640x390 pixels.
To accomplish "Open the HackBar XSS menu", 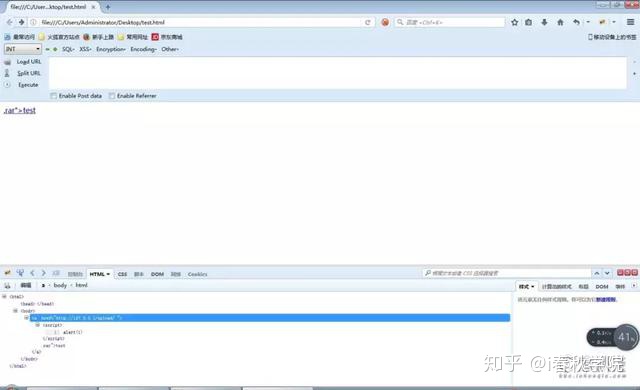I will [x=85, y=49].
